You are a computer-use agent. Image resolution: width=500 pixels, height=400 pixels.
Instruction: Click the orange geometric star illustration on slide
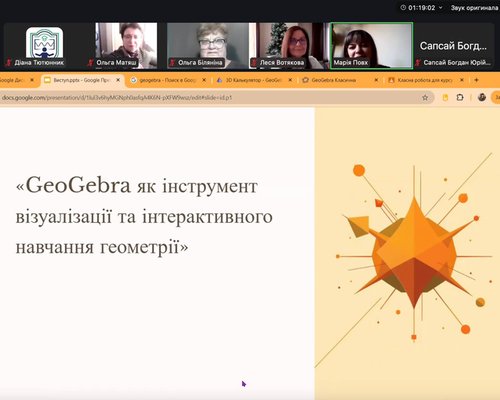413,253
